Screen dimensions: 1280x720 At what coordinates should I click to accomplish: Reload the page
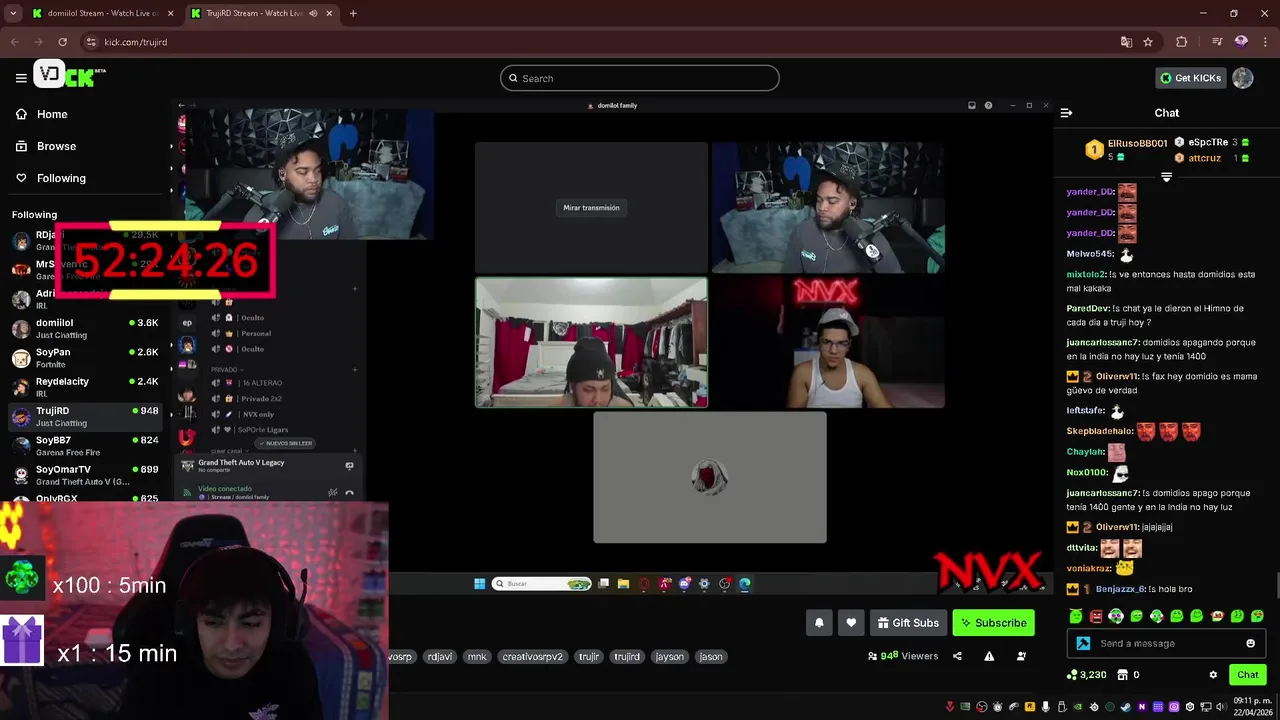pos(62,42)
